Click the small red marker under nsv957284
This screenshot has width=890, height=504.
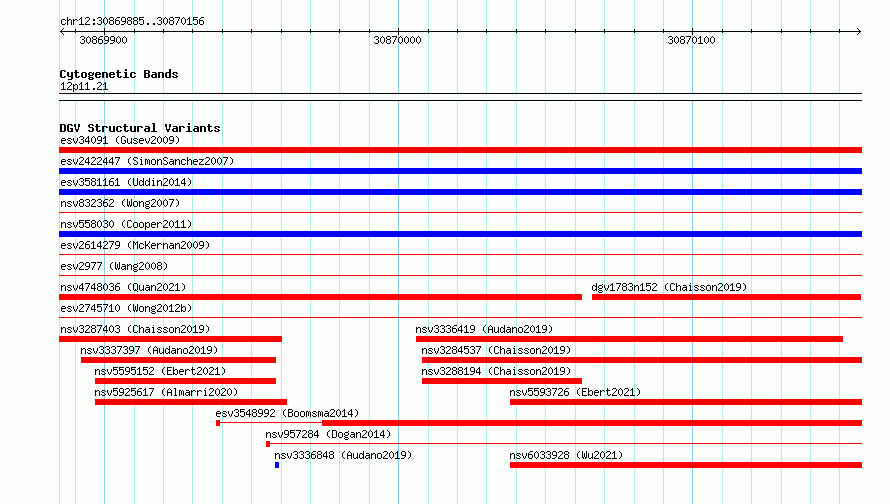point(268,444)
